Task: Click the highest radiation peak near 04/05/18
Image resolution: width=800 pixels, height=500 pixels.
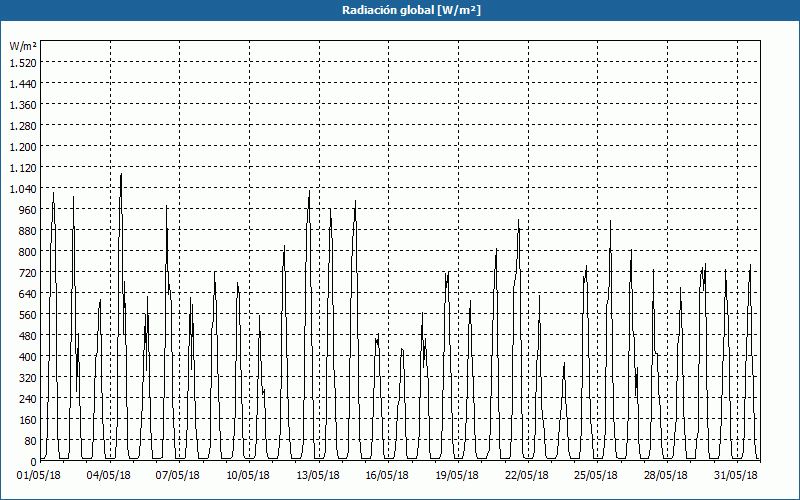Action: point(121,175)
